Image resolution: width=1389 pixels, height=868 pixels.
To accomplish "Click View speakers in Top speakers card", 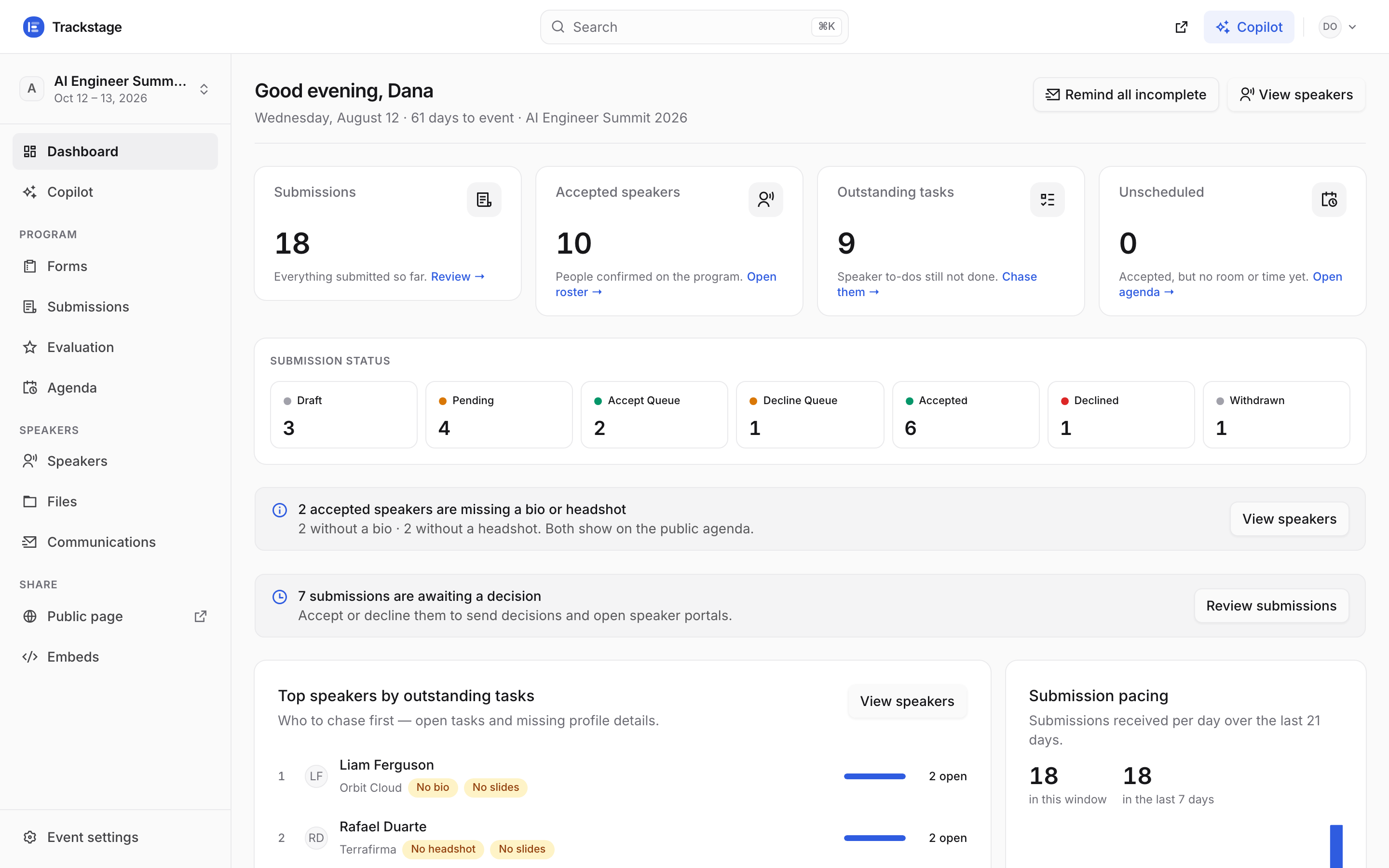I will pos(907,701).
